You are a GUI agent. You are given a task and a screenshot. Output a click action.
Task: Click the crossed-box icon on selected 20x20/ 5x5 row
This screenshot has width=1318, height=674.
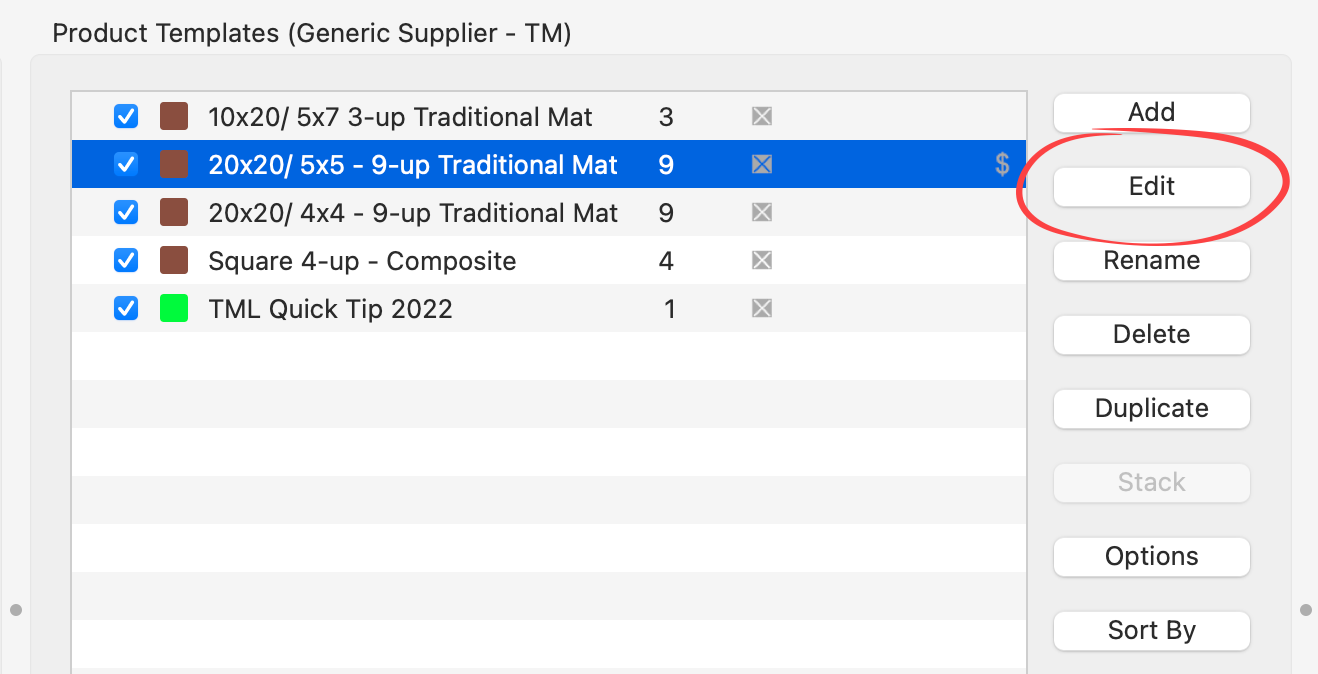[x=762, y=164]
